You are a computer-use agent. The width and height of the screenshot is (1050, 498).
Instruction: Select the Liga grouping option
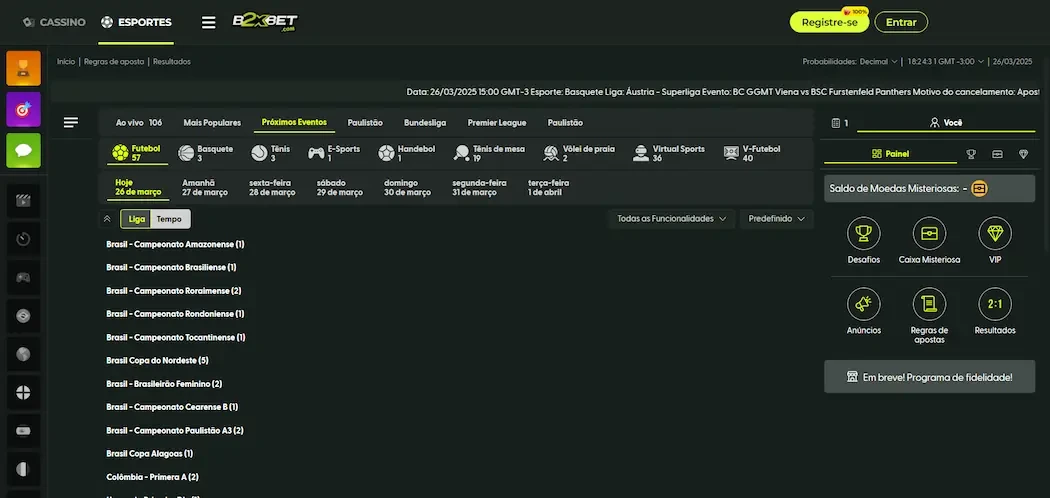(x=137, y=219)
